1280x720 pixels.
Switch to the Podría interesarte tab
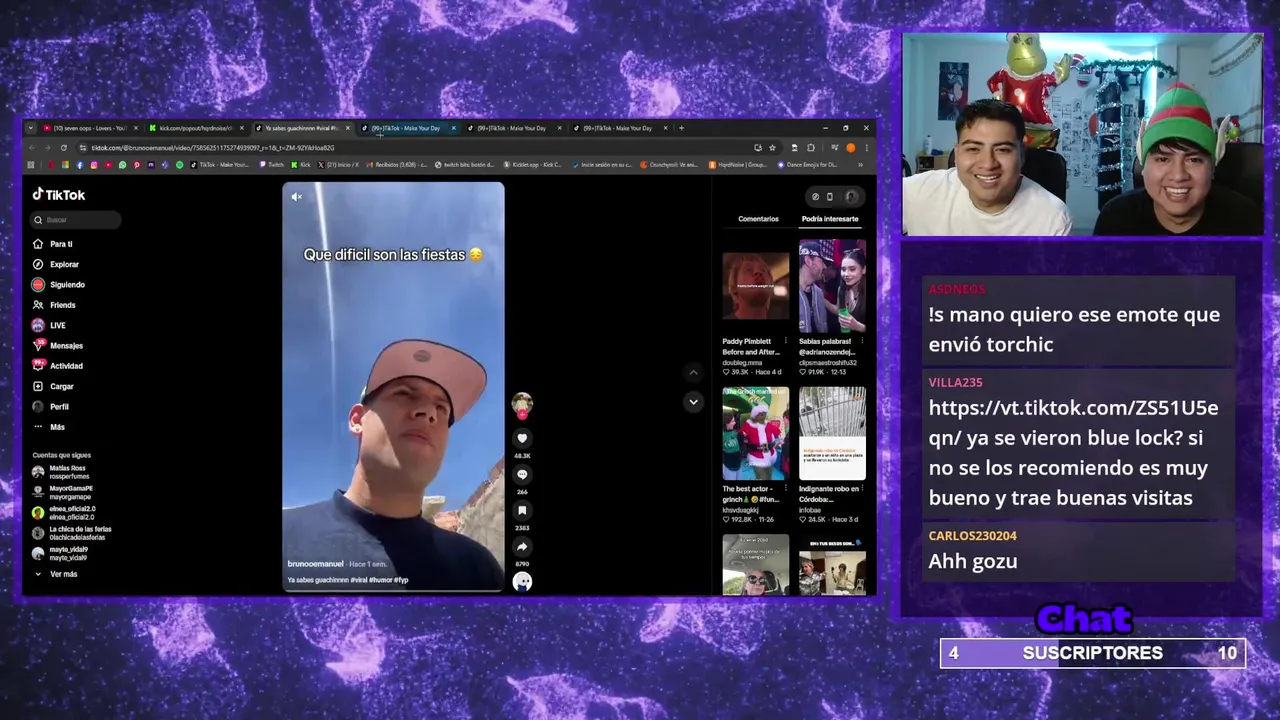(830, 219)
